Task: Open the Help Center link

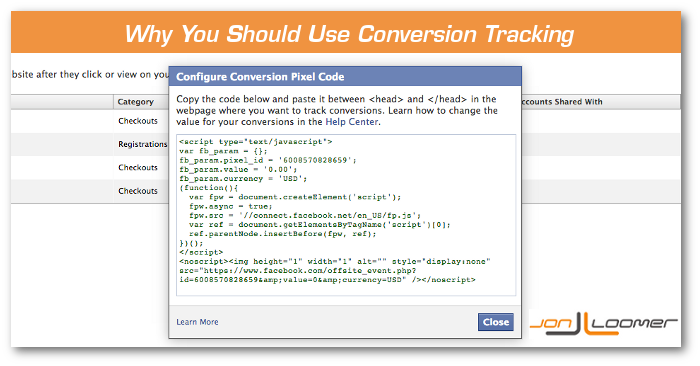Action: tap(352, 122)
